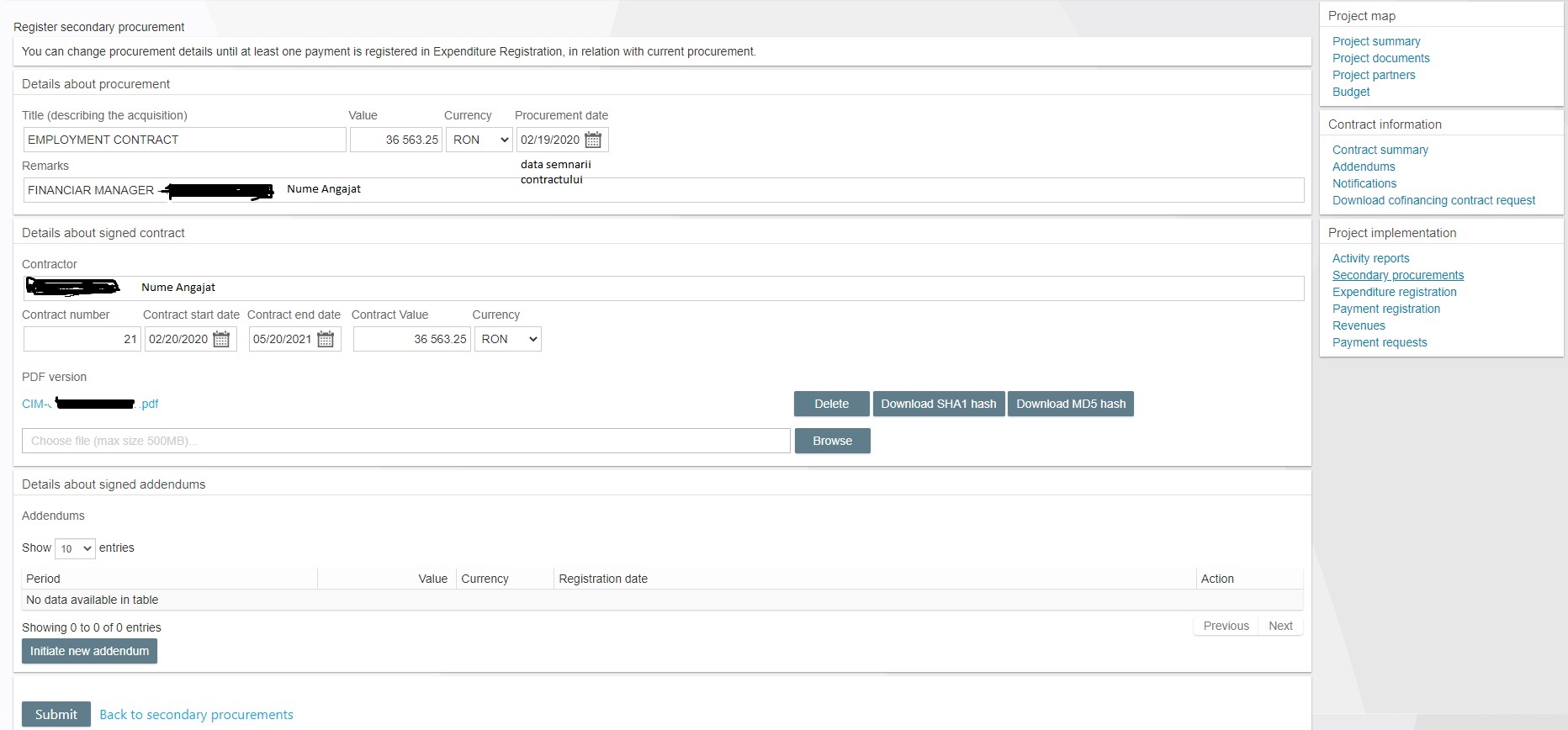Focus the Title acquisition text field
The image size is (1568, 730).
[x=184, y=140]
